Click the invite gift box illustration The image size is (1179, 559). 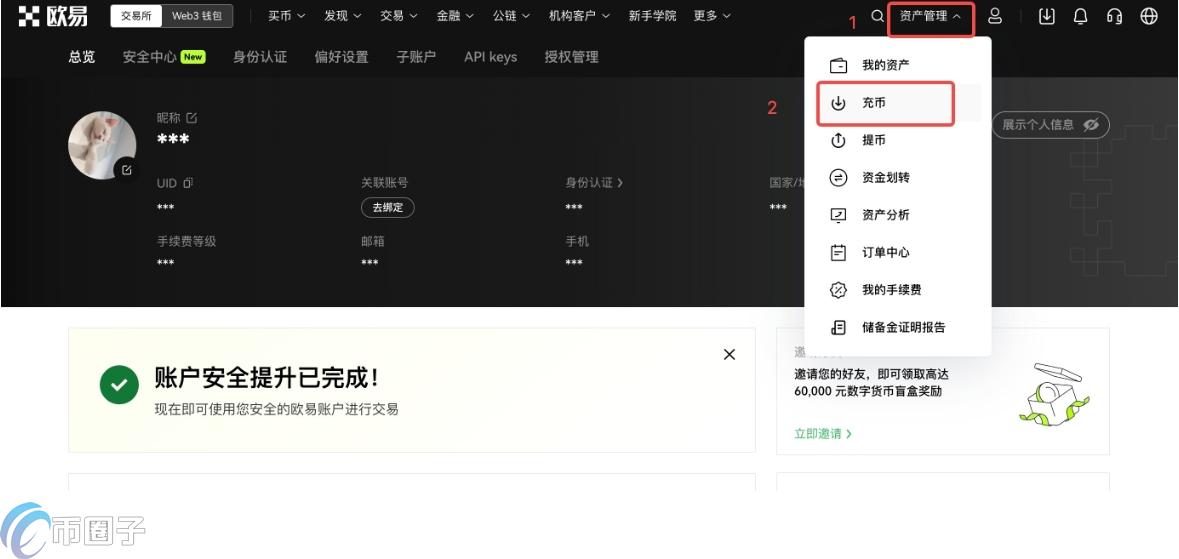[x=1054, y=393]
